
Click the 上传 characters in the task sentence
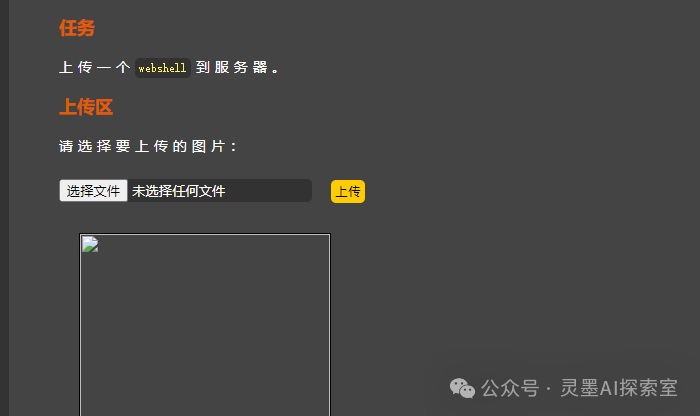pos(76,67)
